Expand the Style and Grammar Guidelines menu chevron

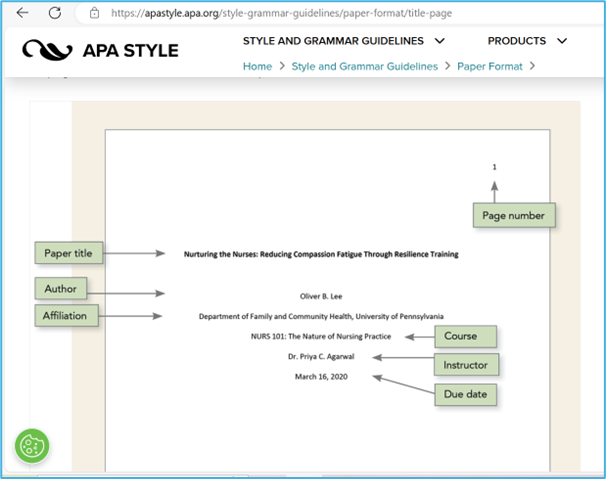point(440,41)
